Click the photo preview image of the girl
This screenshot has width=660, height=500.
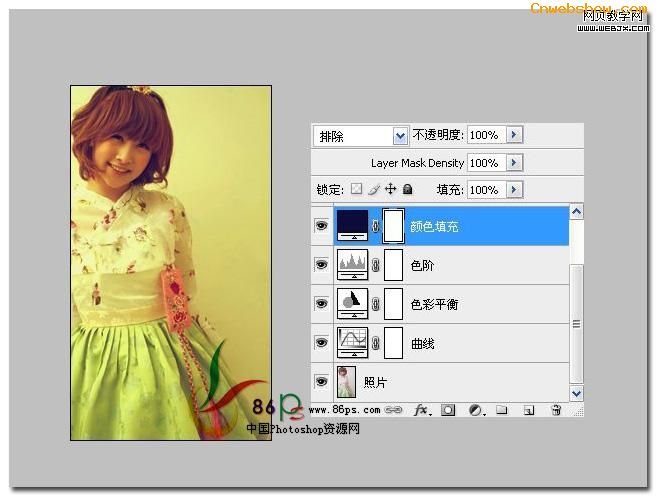click(x=171, y=263)
